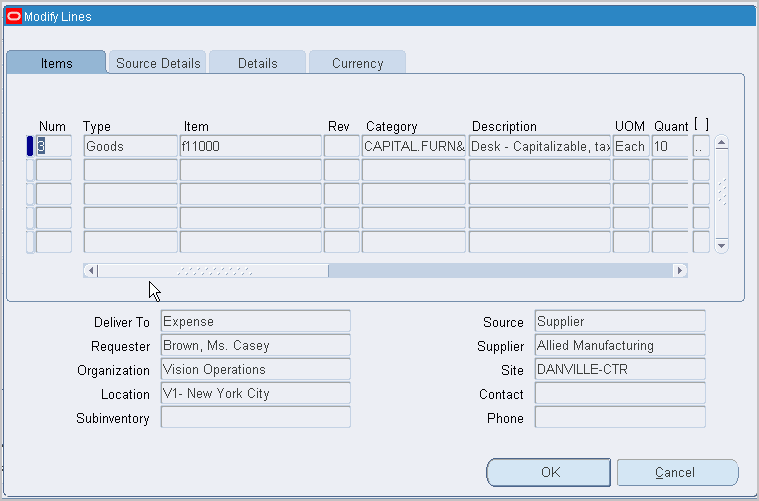Click the Requester field Brown, Ms. Casey
This screenshot has width=759, height=501.
tap(256, 346)
